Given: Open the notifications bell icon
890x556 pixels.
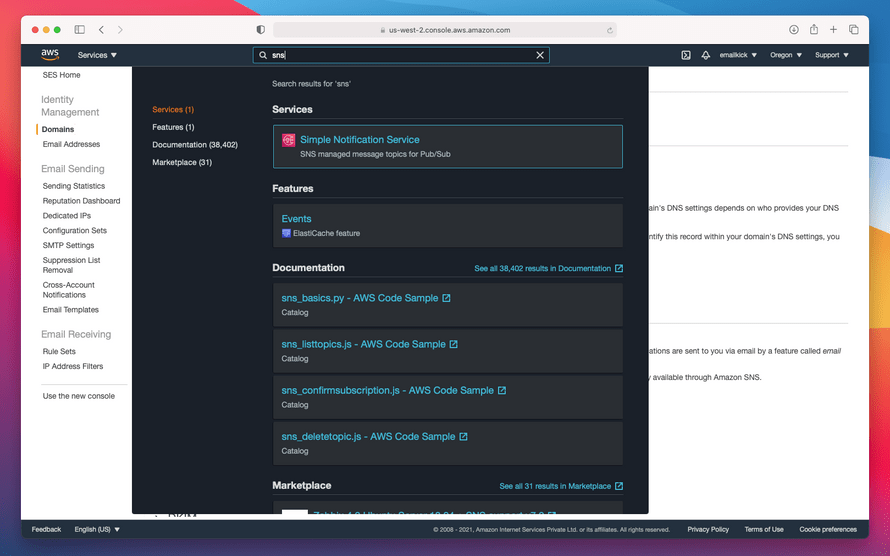Looking at the screenshot, I should [706, 55].
